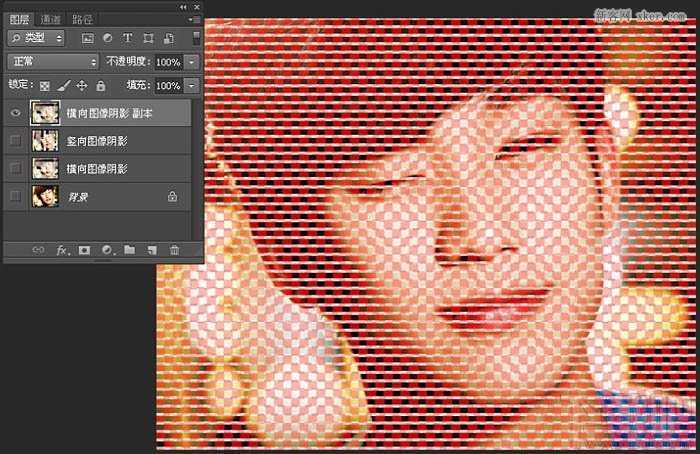Add a layer style with fx icon
The height and width of the screenshot is (454, 700).
(62, 250)
